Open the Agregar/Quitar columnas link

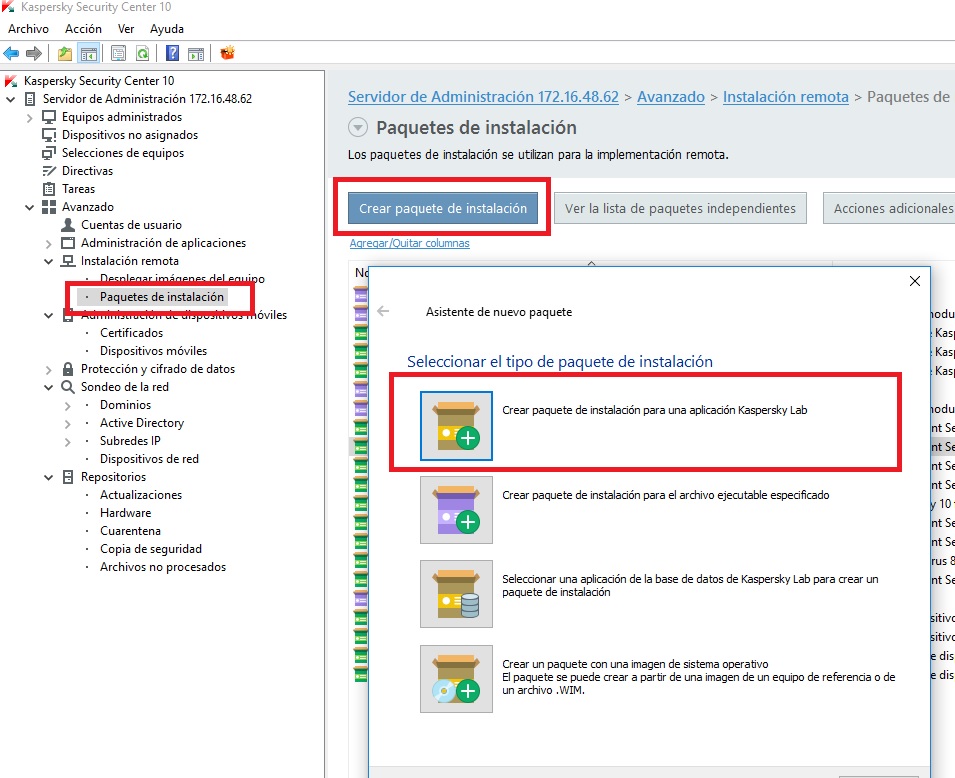pos(409,243)
